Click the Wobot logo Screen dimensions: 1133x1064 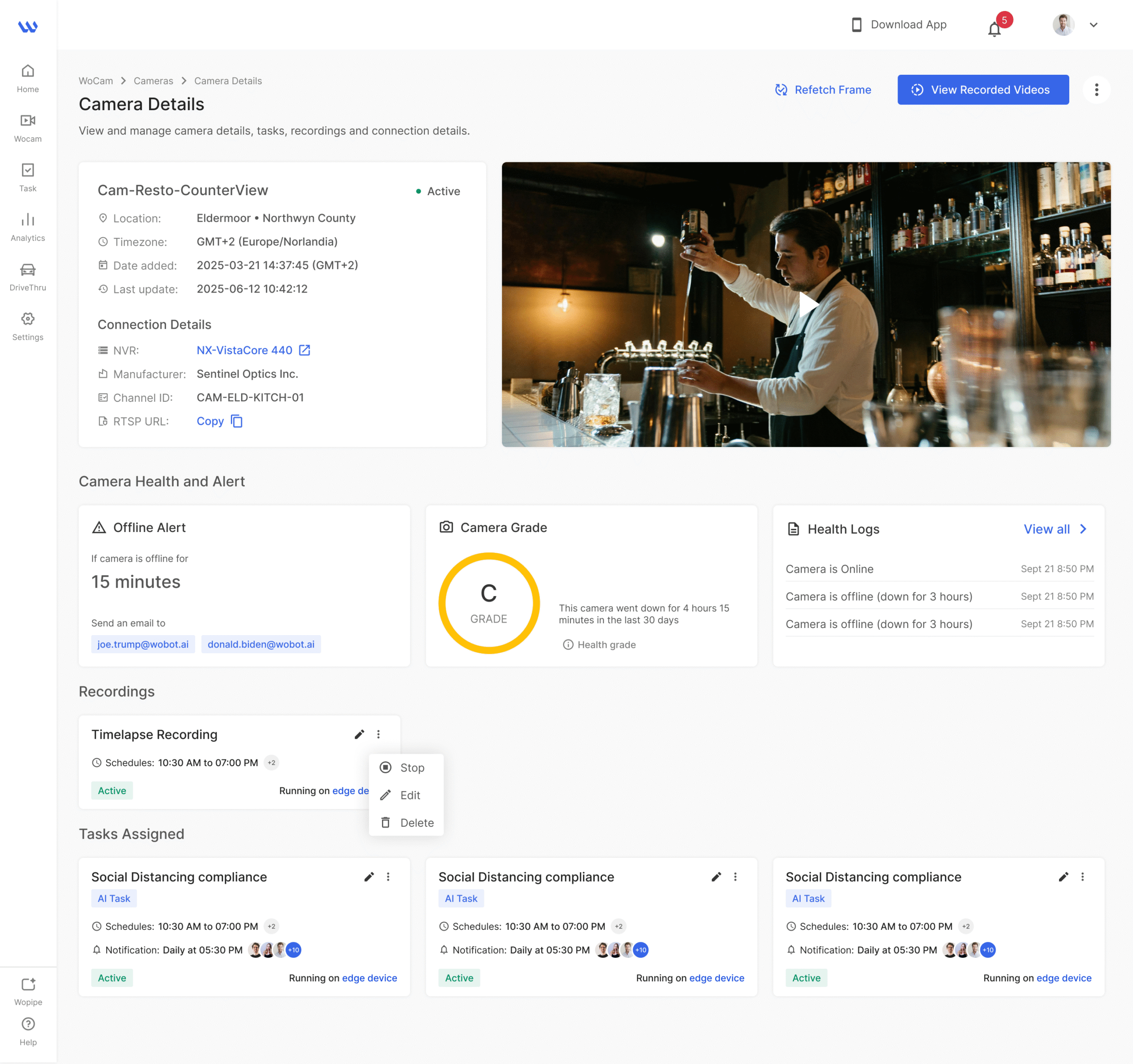click(27, 26)
